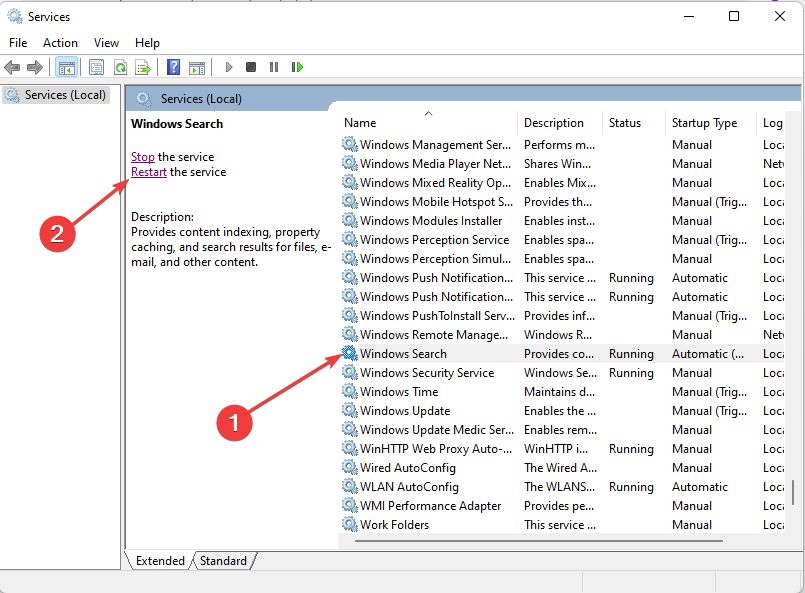
Task: Switch to the Standard tab
Action: [222, 561]
